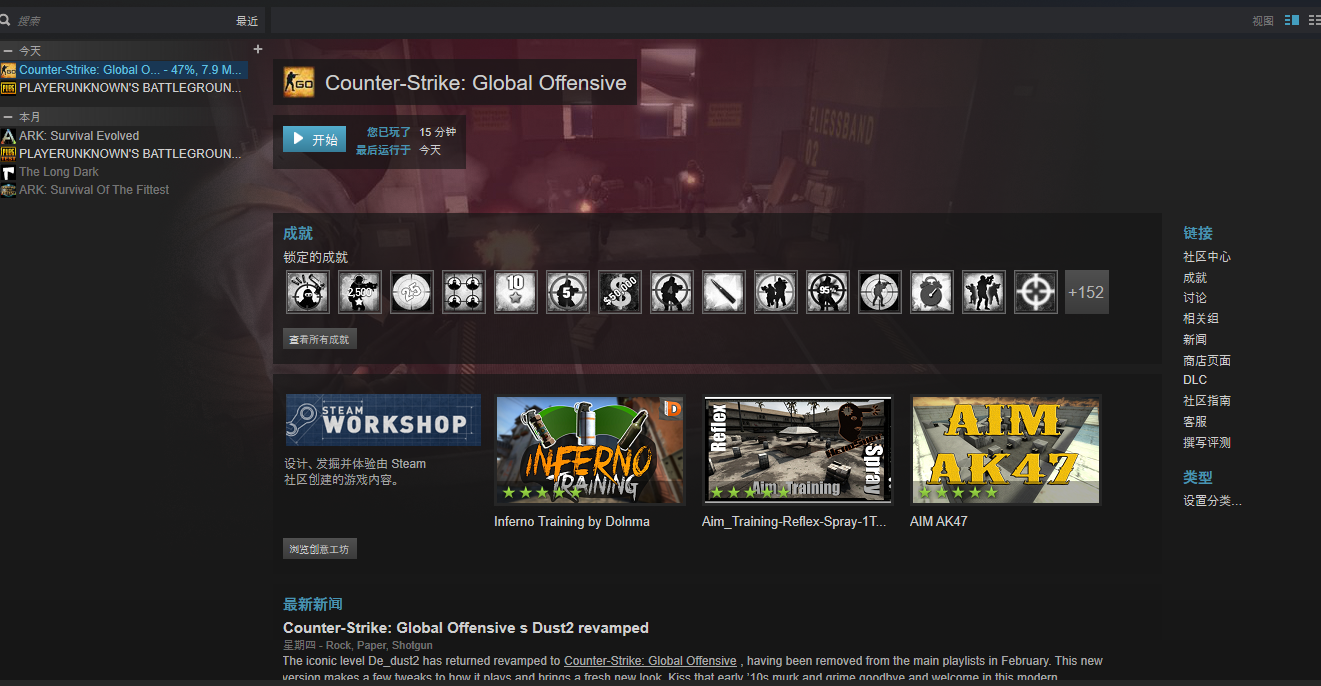Image resolution: width=1321 pixels, height=686 pixels.
Task: Select PLAYERUNKNOWN'S BATTLEGROUNDS under 本月
Action: (x=124, y=154)
